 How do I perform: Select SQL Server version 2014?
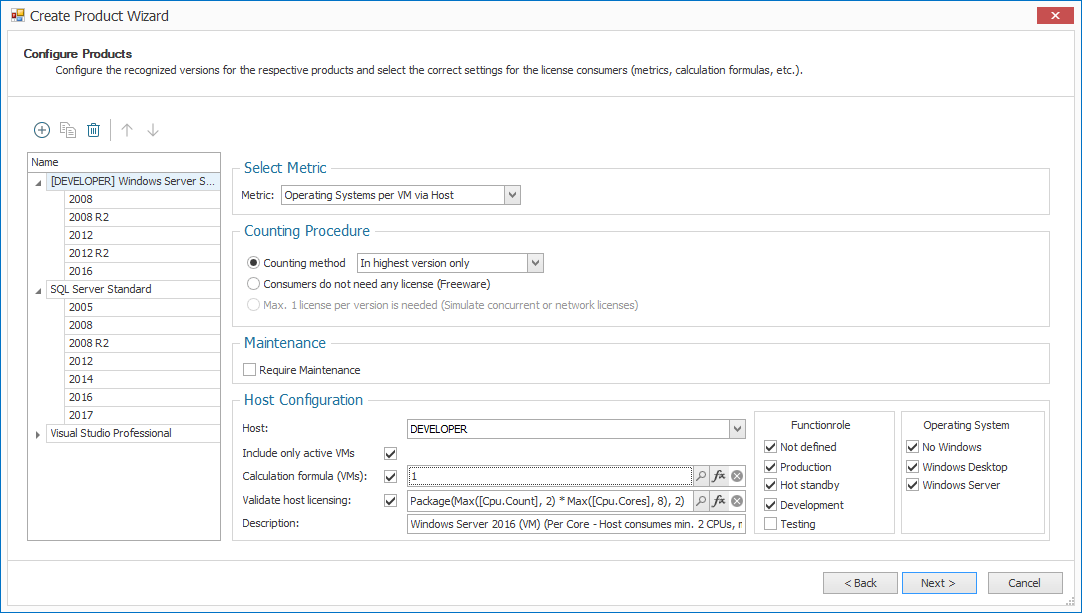[142, 379]
